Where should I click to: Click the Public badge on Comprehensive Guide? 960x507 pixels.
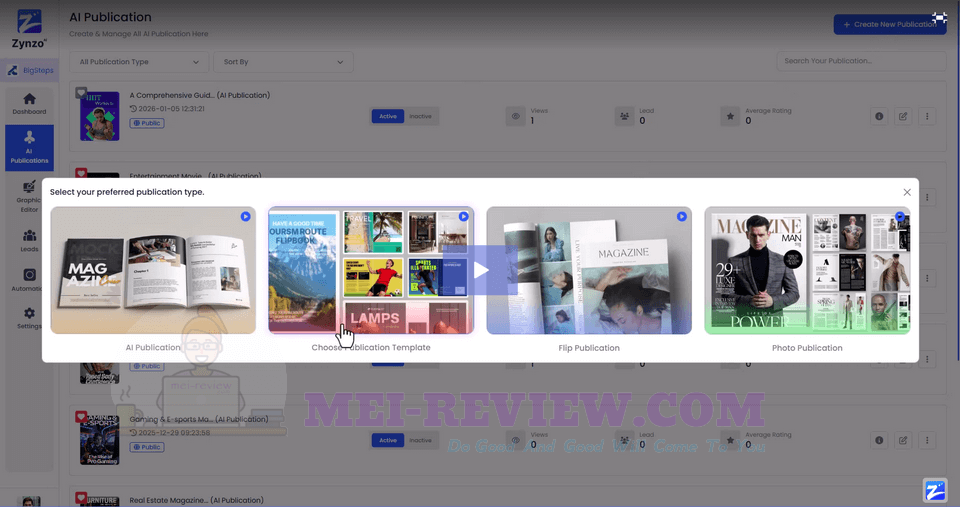click(147, 123)
